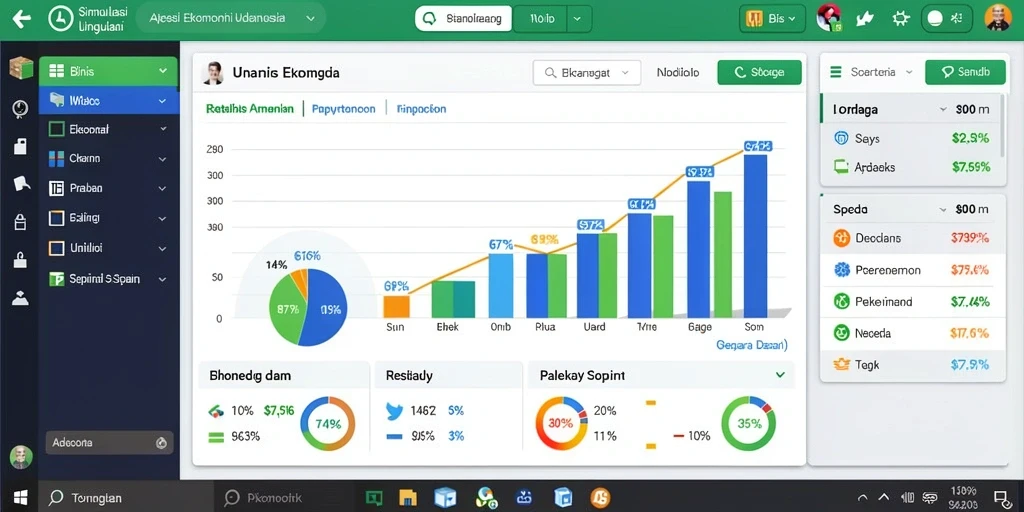Collapse the Palekay Sopint panel chevron

[x=780, y=375]
